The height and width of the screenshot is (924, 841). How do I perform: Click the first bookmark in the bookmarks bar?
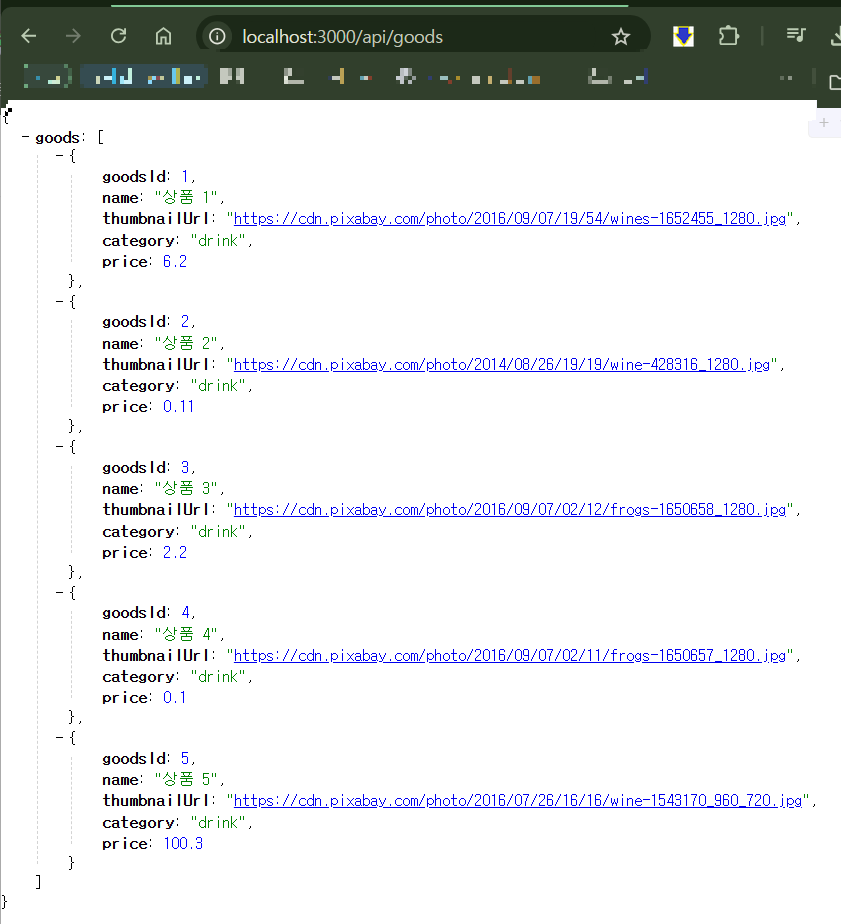click(48, 77)
